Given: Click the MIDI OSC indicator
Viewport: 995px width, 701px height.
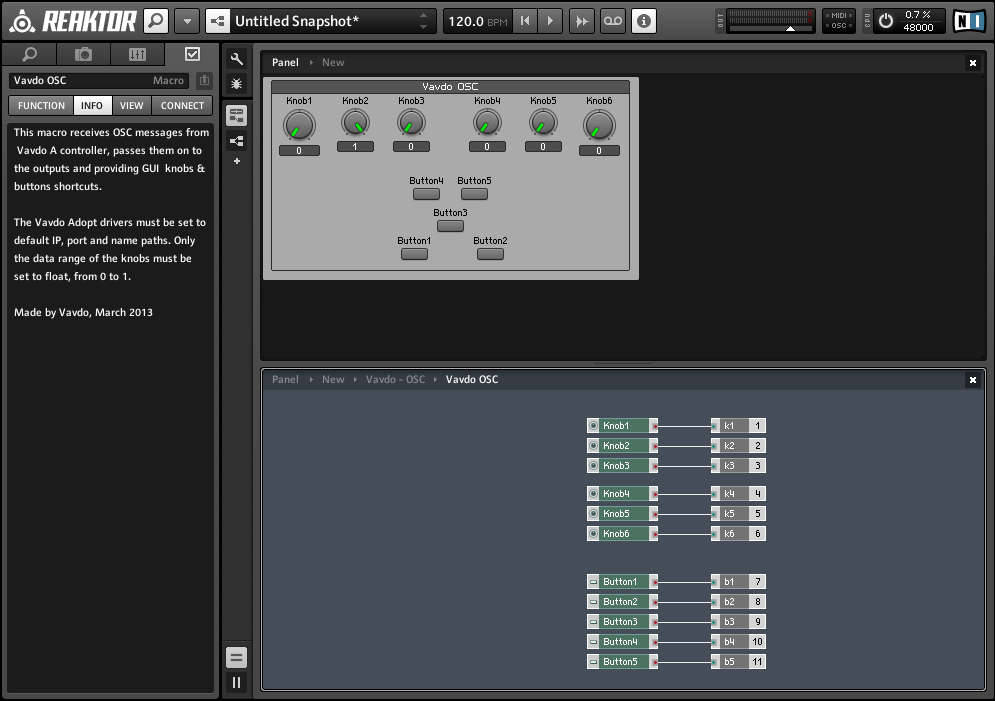Looking at the screenshot, I should 839,21.
